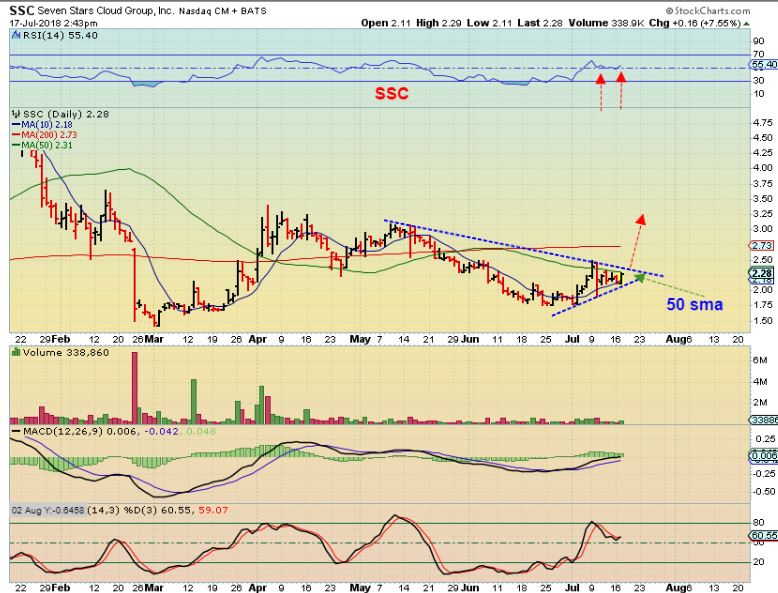Click the 70 level on RSI axis

pos(759,54)
